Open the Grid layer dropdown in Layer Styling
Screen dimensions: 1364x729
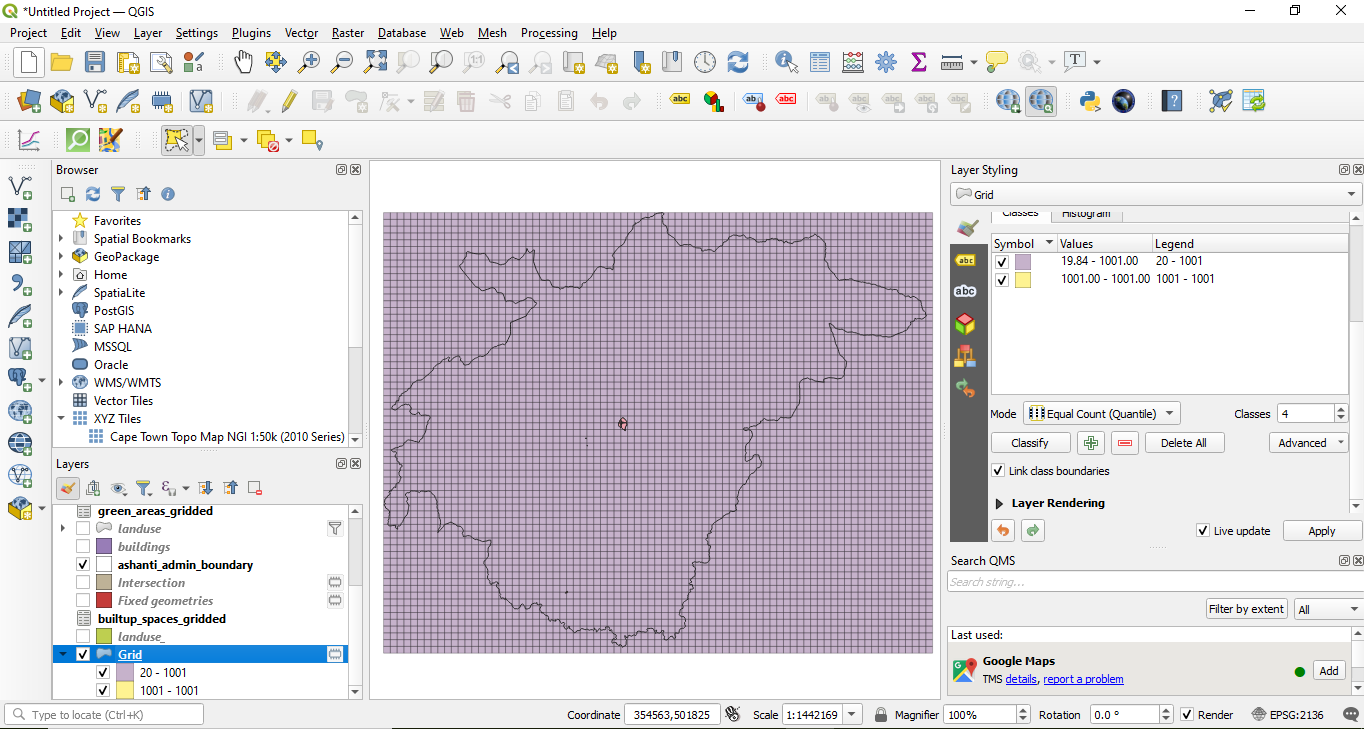tap(1156, 195)
